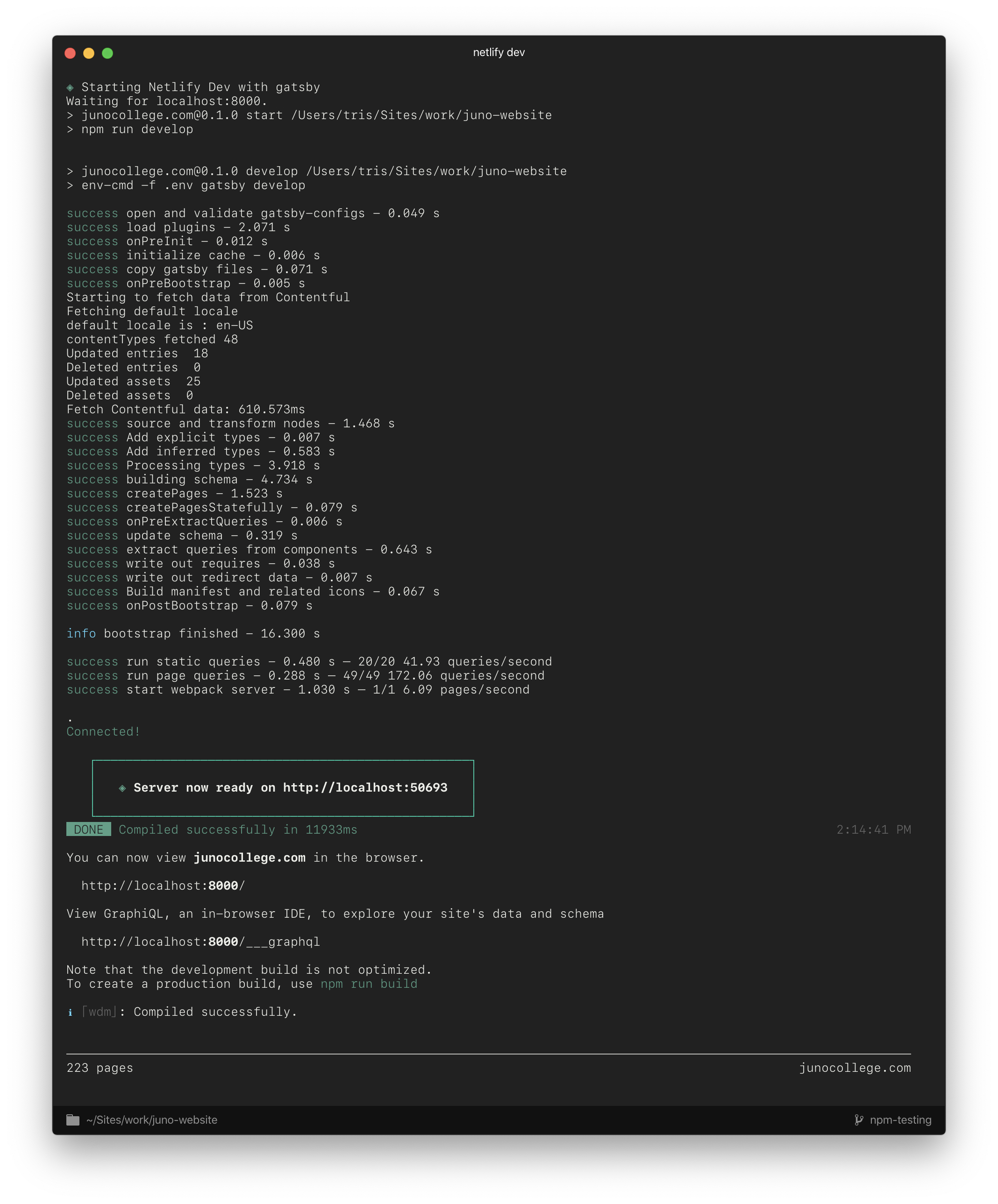Click 'run static queries' success line
This screenshot has width=998, height=1204.
309,662
